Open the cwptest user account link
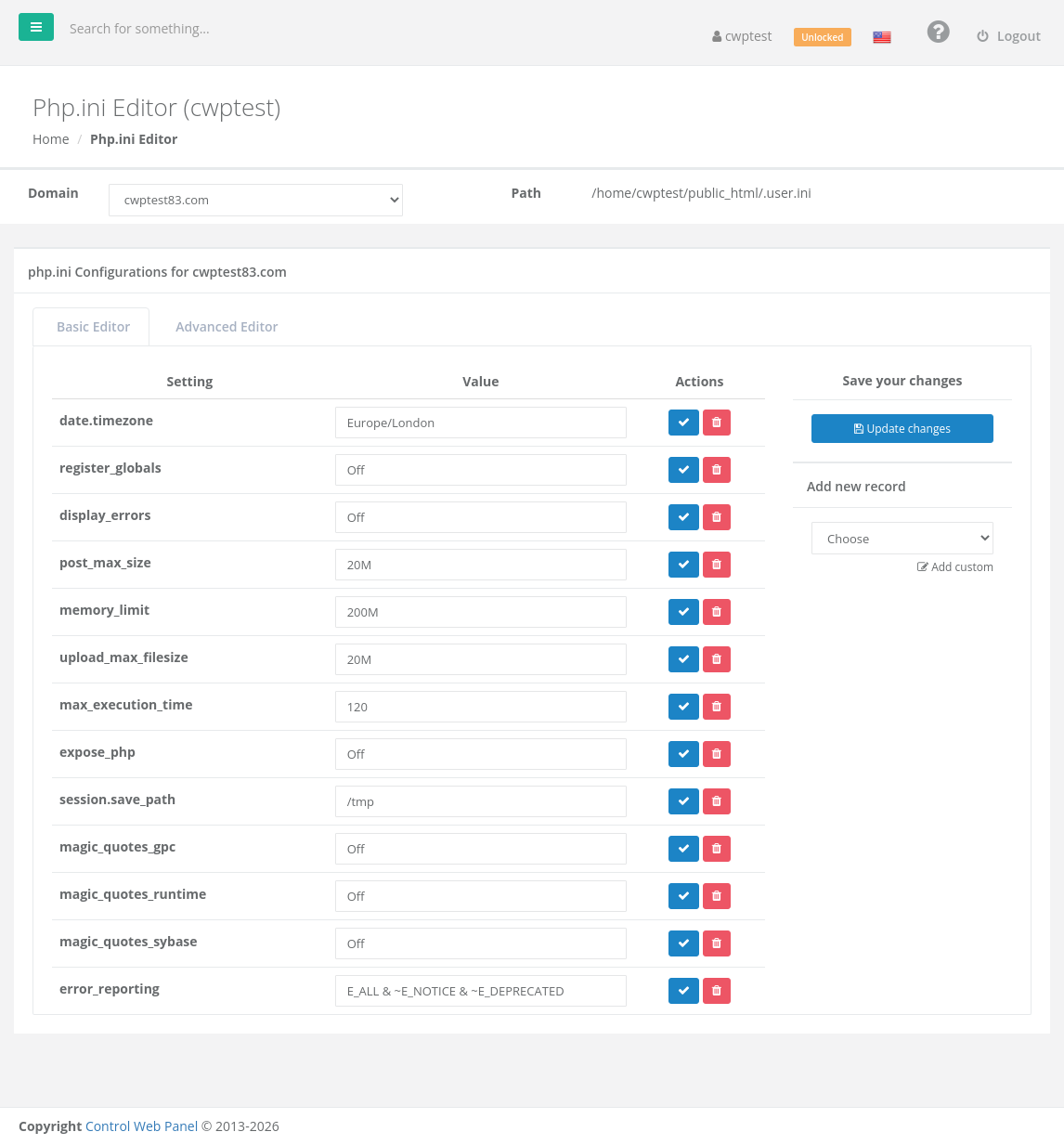The width and height of the screenshot is (1064, 1145). pos(742,36)
